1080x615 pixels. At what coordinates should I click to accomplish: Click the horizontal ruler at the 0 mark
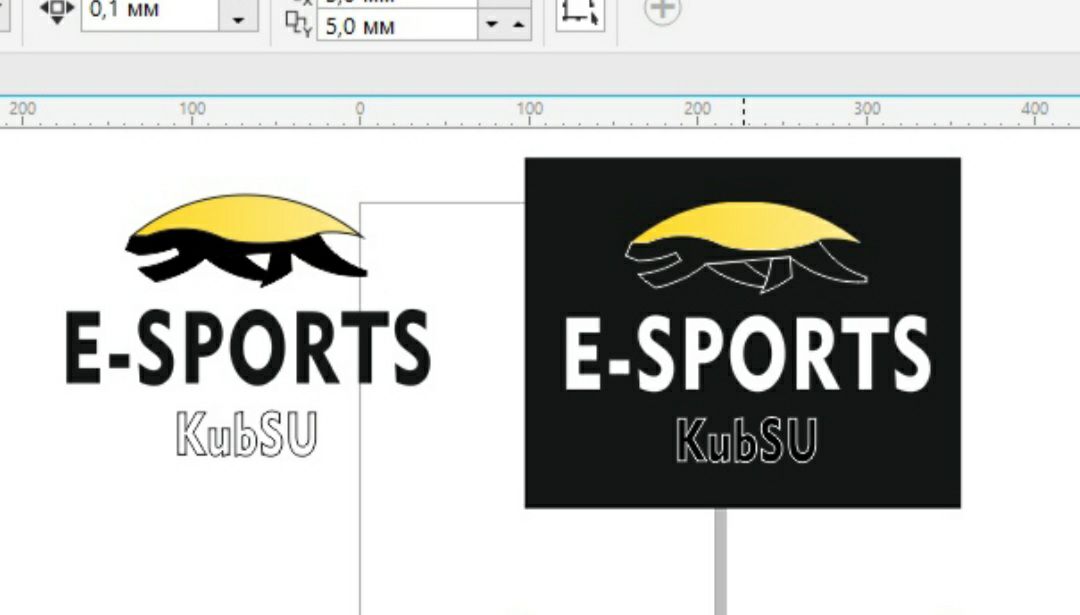click(x=360, y=111)
